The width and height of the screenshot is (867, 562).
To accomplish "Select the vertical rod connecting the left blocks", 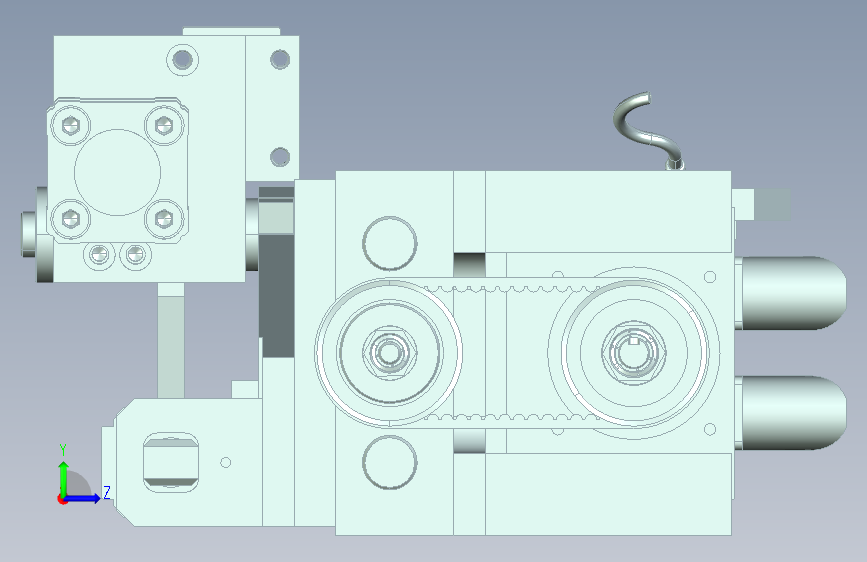I will click(171, 340).
